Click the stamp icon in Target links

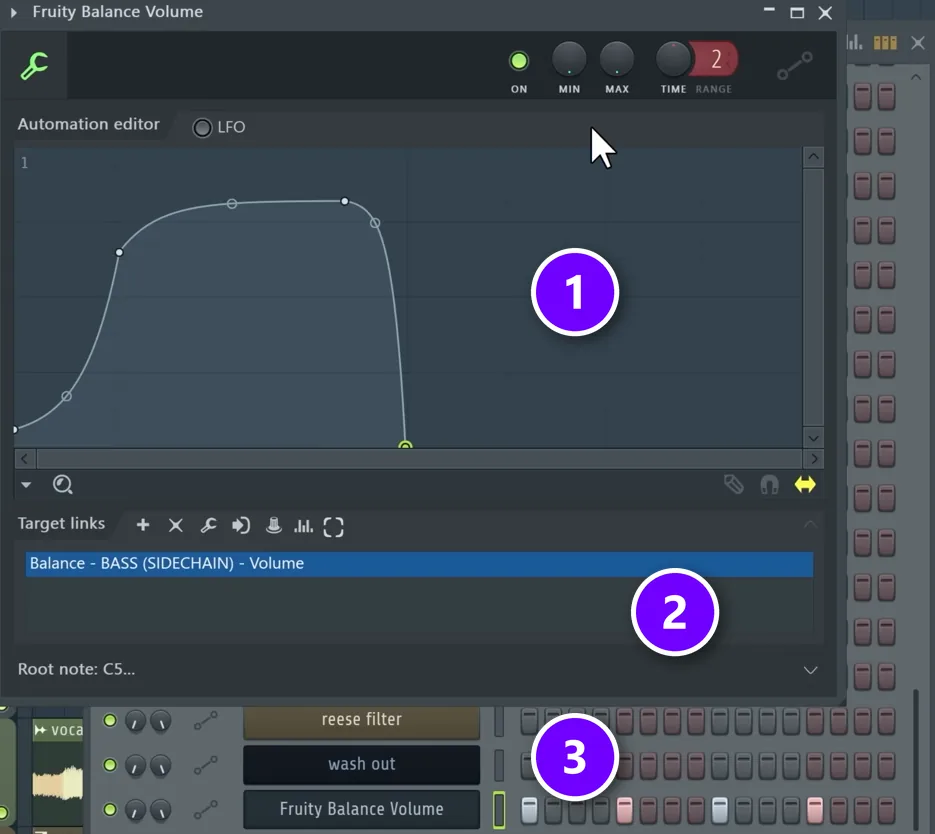[x=274, y=525]
